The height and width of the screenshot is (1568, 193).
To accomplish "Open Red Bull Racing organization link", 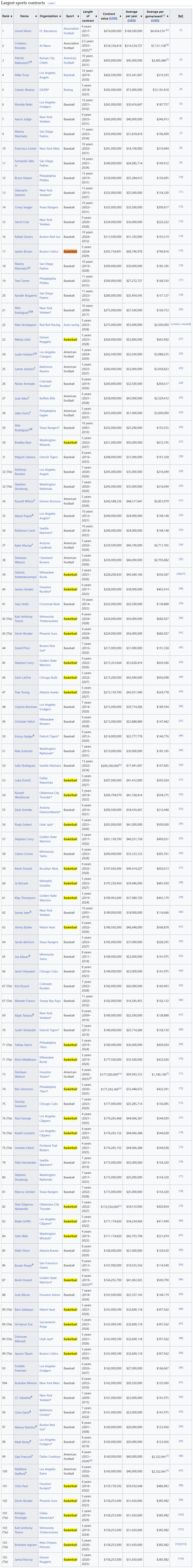I will [x=50, y=325].
